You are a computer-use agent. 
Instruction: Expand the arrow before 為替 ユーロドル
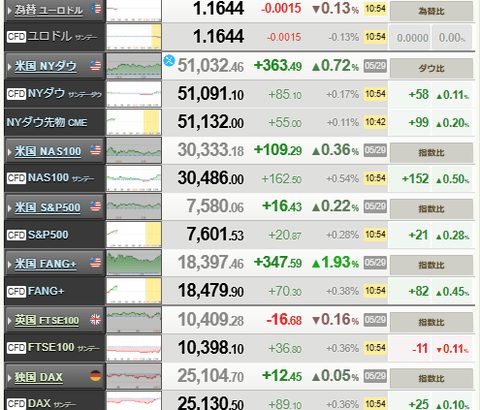click(9, 10)
